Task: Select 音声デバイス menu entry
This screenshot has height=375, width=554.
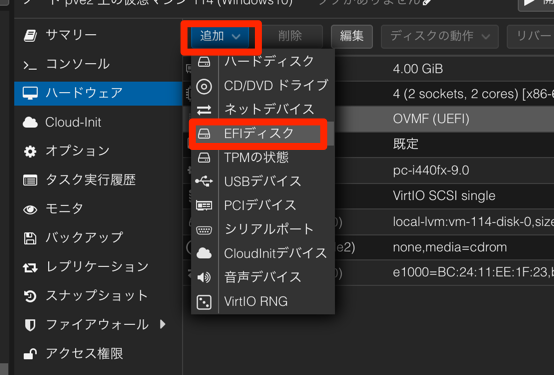Action: tap(263, 277)
